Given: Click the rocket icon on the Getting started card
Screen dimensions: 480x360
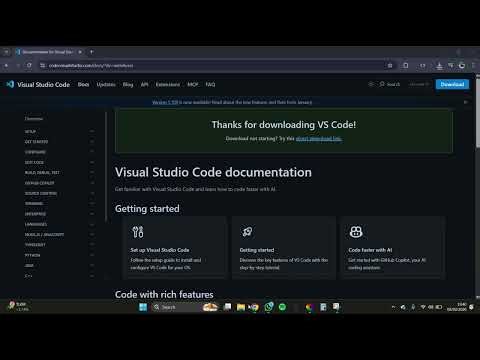Looking at the screenshot, I should (247, 232).
